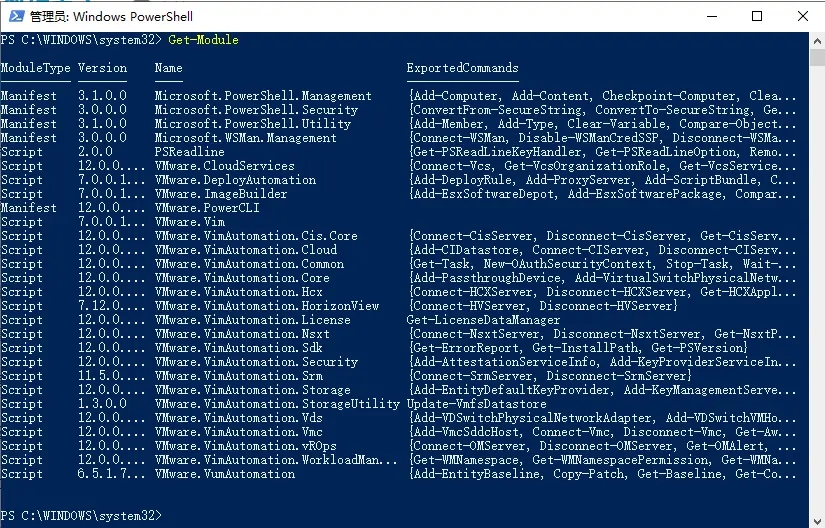Click VMware.VumAutomation module name
The image size is (825, 528).
click(x=225, y=474)
